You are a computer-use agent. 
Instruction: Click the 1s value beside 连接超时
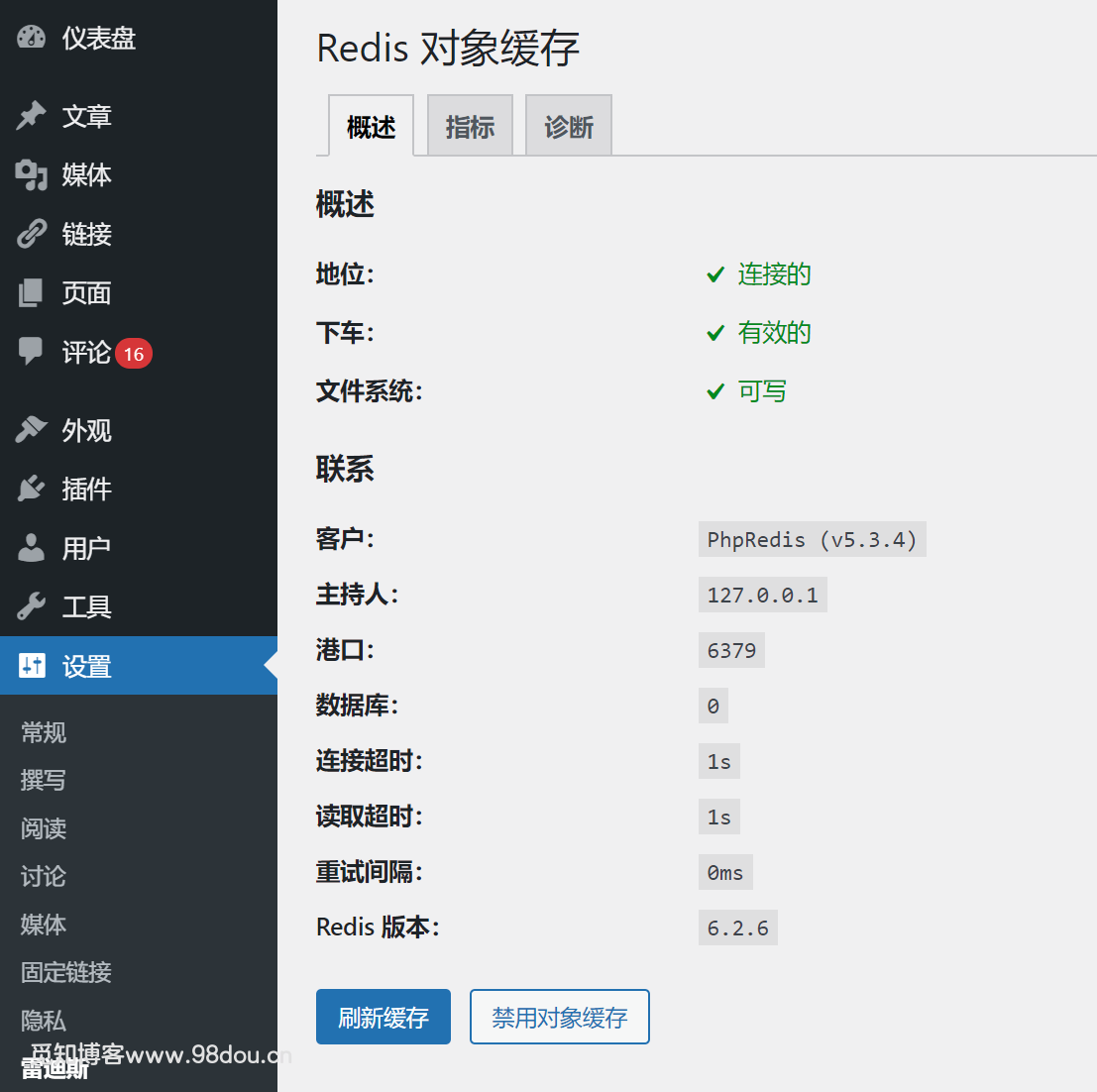(719, 761)
